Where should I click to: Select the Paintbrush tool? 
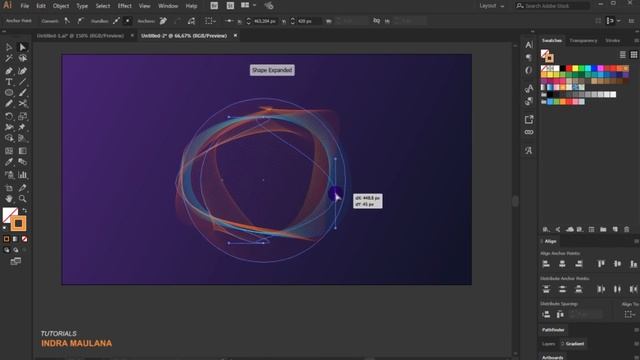[x=22, y=93]
